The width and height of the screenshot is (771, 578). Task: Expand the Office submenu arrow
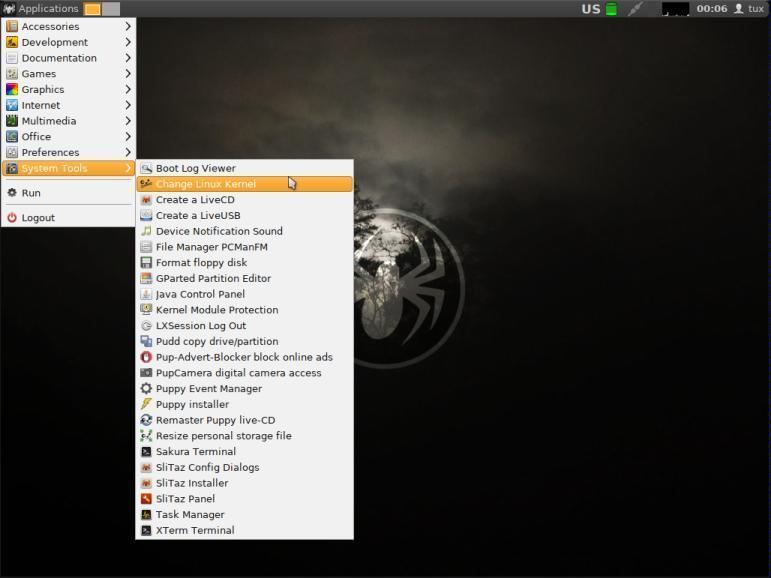pos(128,136)
